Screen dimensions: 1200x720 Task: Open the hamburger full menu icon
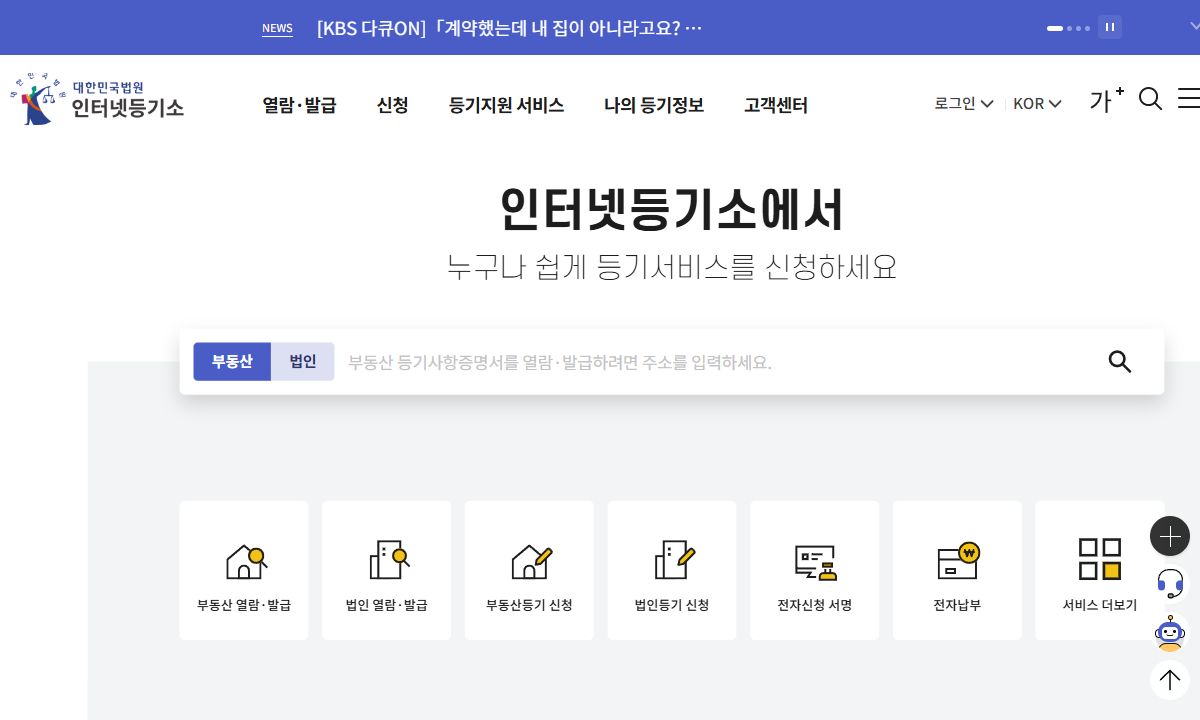pos(1189,99)
